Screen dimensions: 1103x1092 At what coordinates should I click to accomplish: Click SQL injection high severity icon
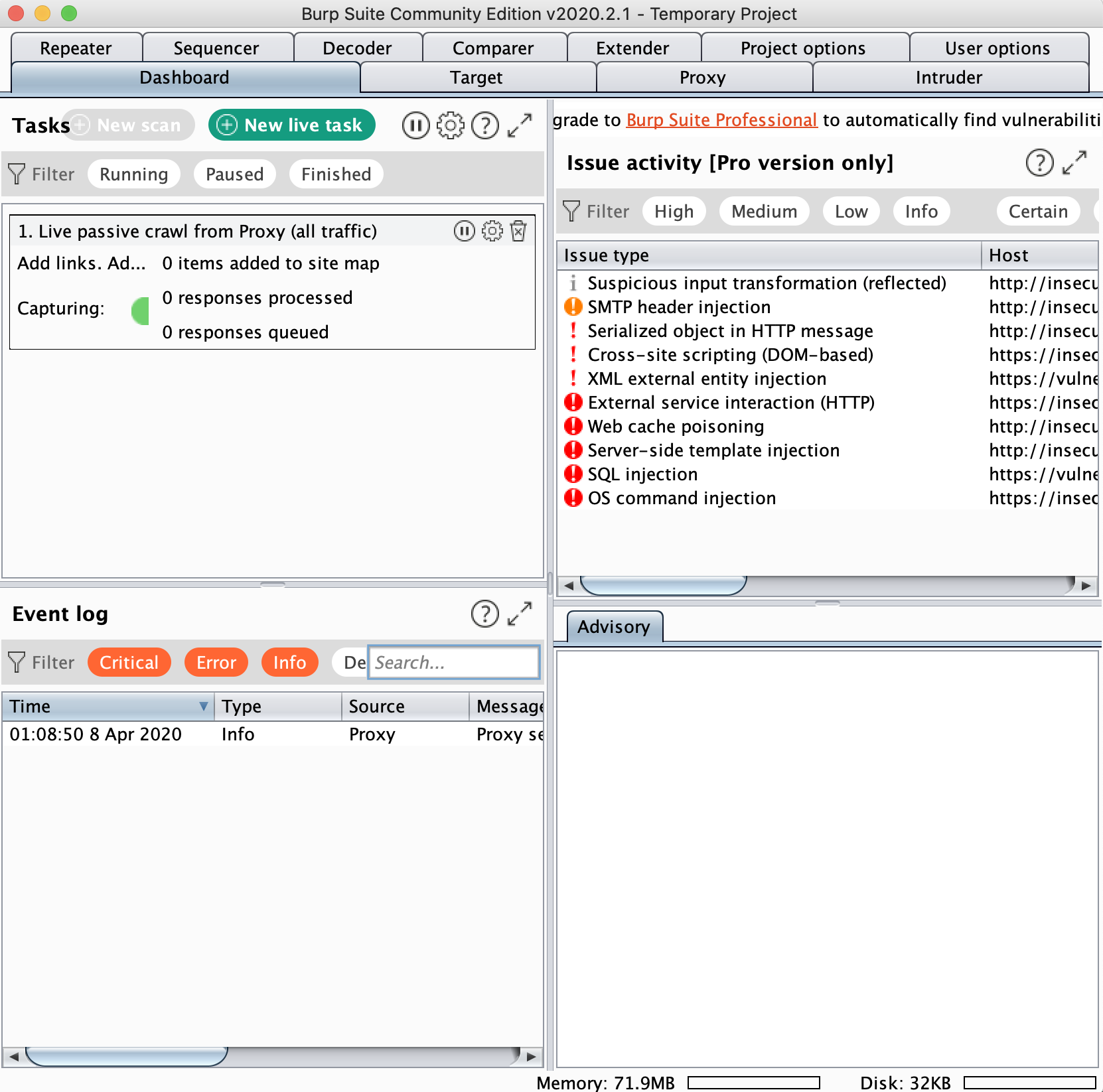point(573,474)
